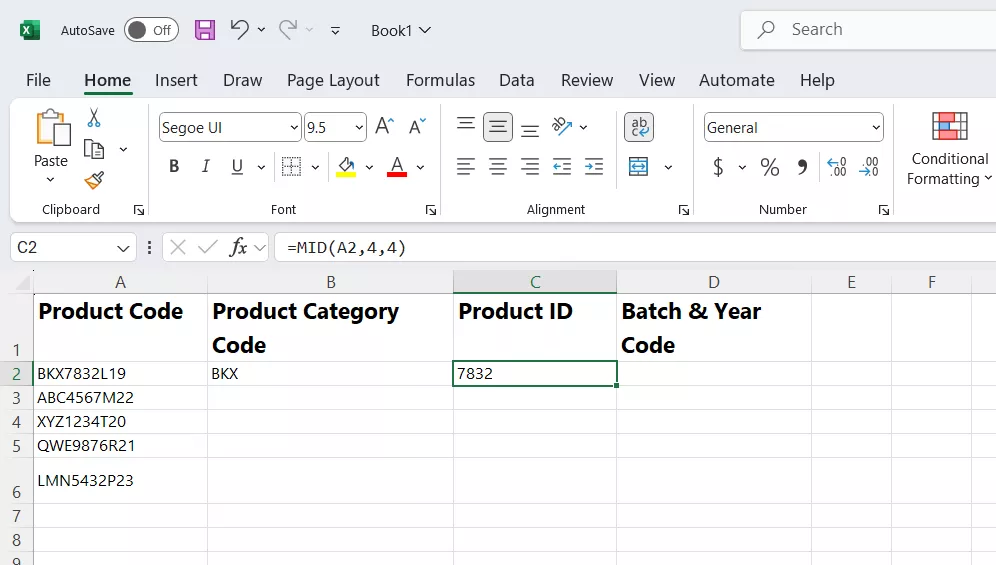Switch to the Page Layout tab
This screenshot has height=565, width=996.
click(333, 80)
